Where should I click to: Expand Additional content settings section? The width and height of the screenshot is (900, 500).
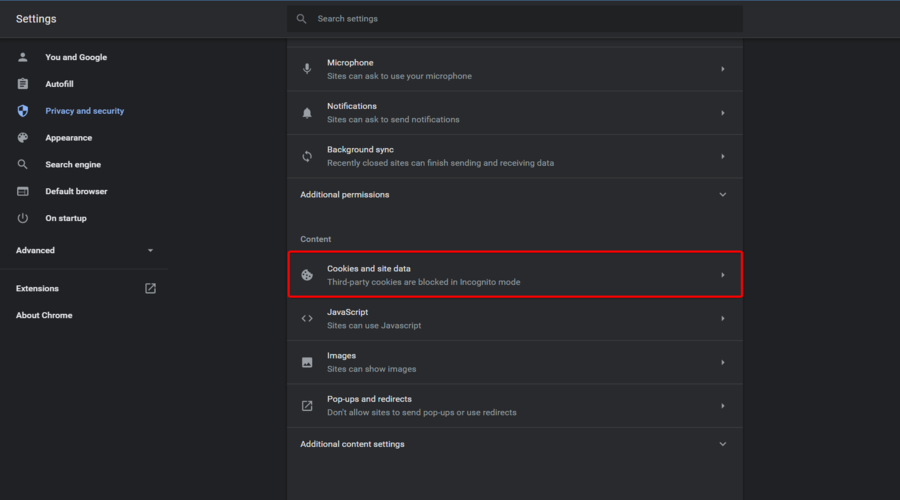point(723,444)
